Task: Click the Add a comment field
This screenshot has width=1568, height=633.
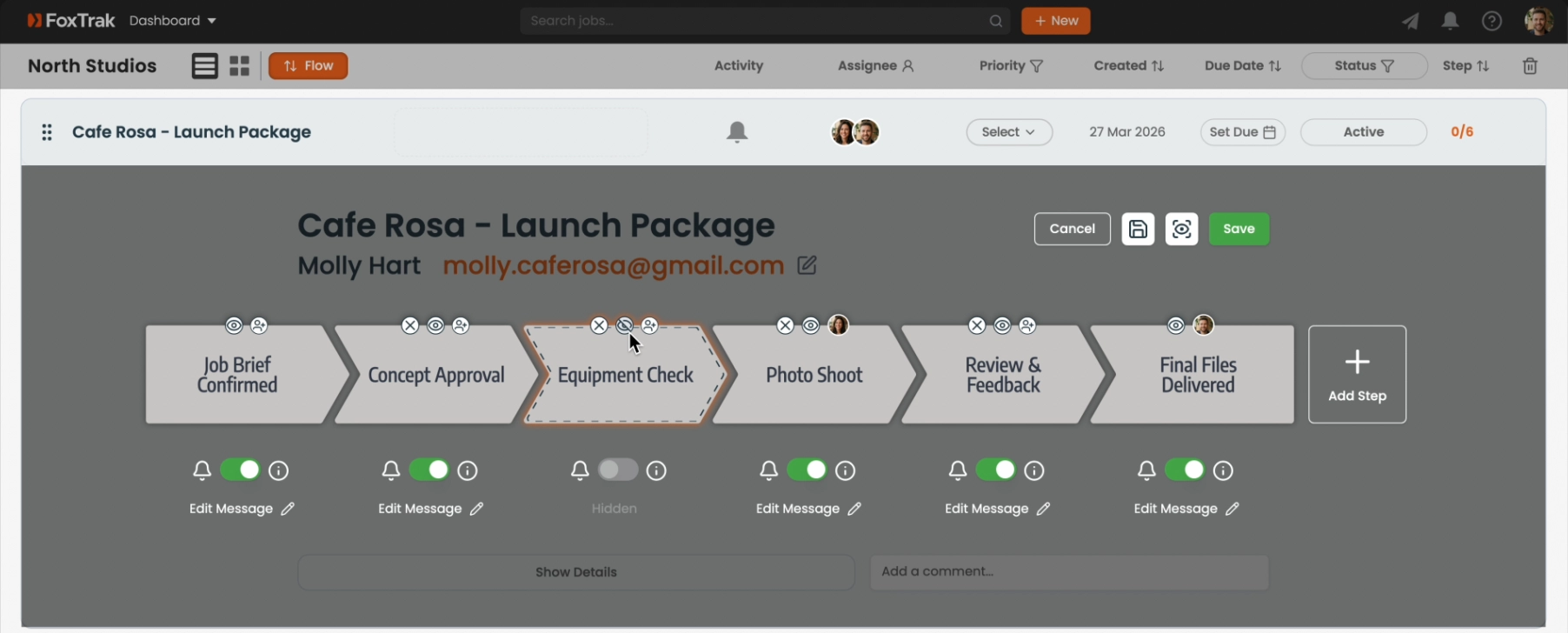Action: click(1069, 572)
